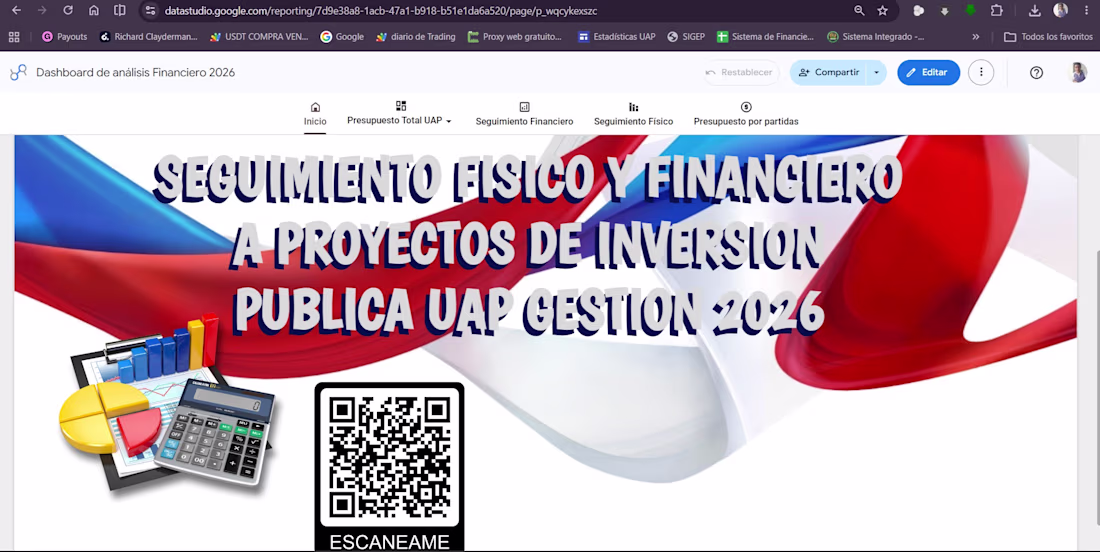Open the green extension icon
Image resolution: width=1100 pixels, height=552 pixels.
[971, 11]
